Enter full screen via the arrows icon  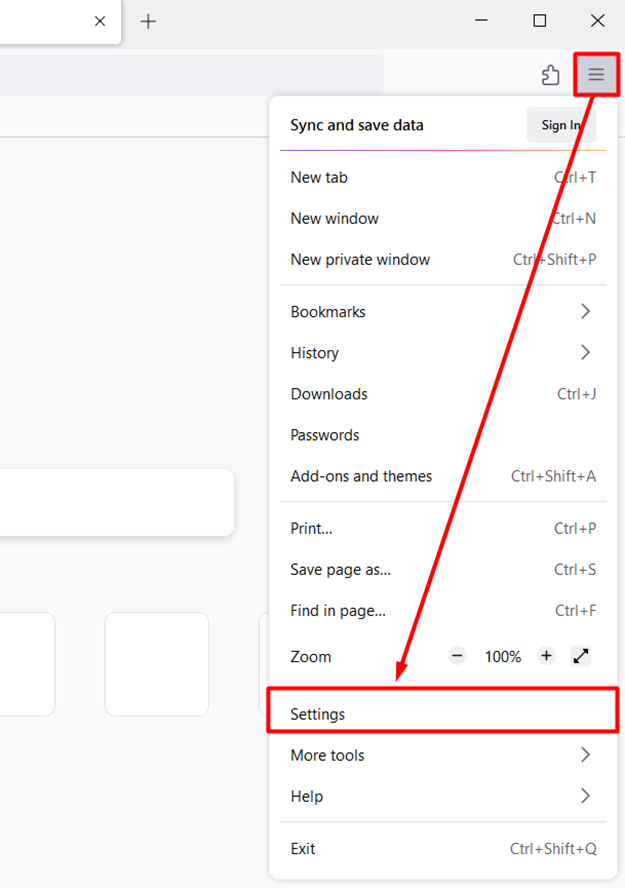pos(581,656)
